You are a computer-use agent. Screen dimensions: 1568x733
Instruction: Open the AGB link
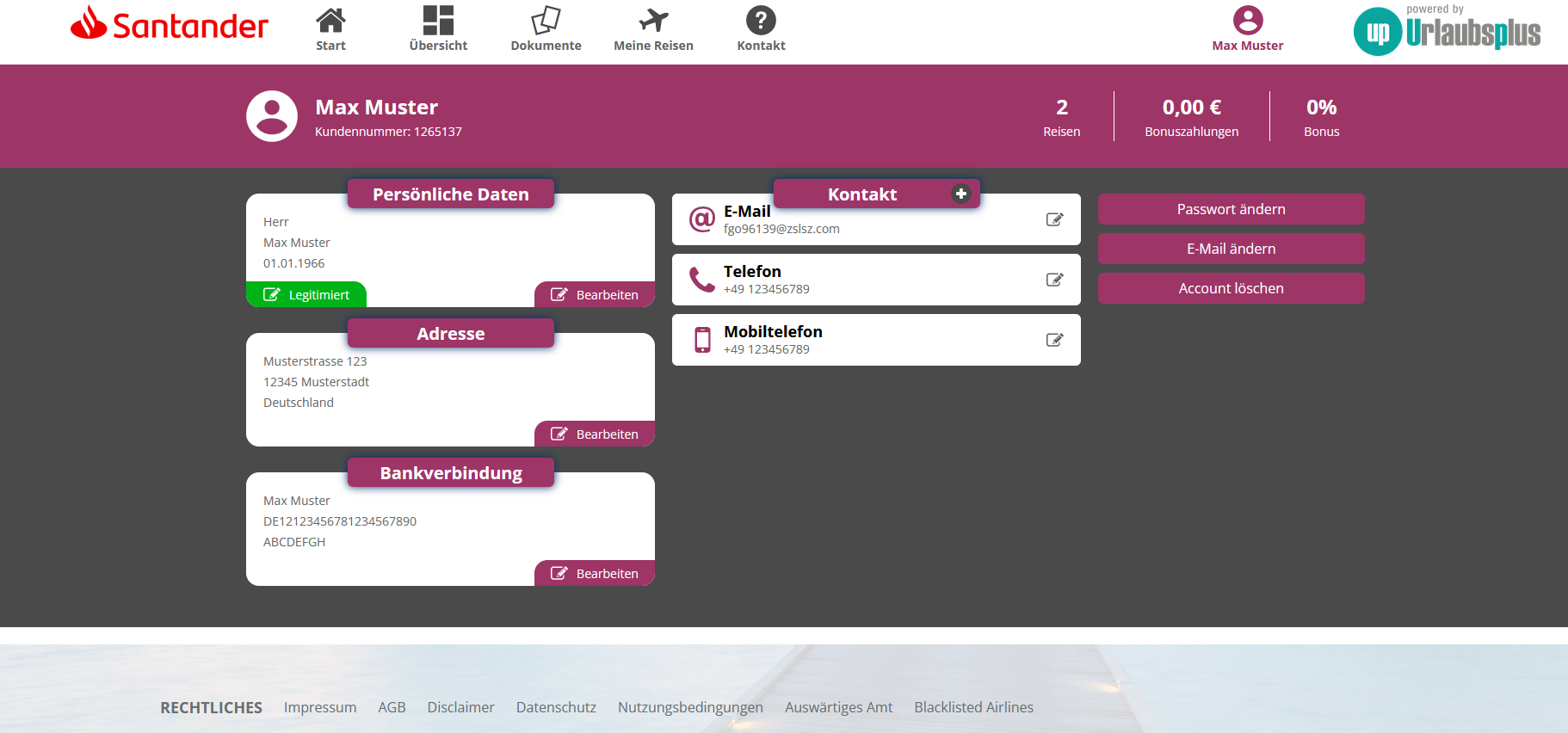click(392, 707)
